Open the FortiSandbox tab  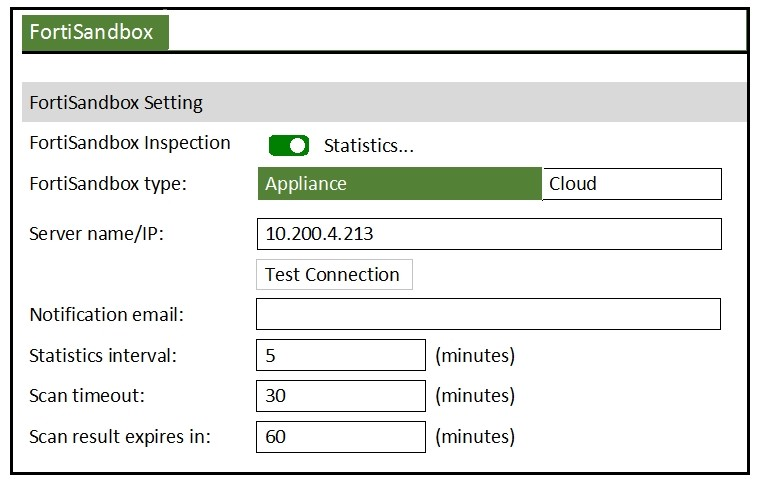pos(95,32)
